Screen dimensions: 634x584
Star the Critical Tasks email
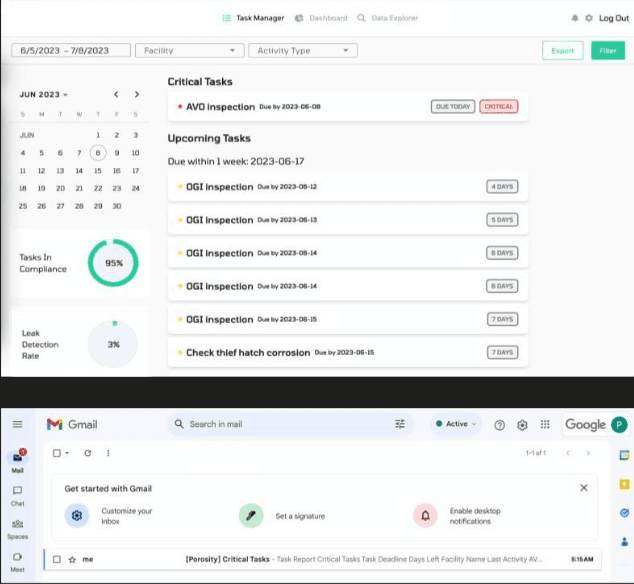tap(72, 559)
